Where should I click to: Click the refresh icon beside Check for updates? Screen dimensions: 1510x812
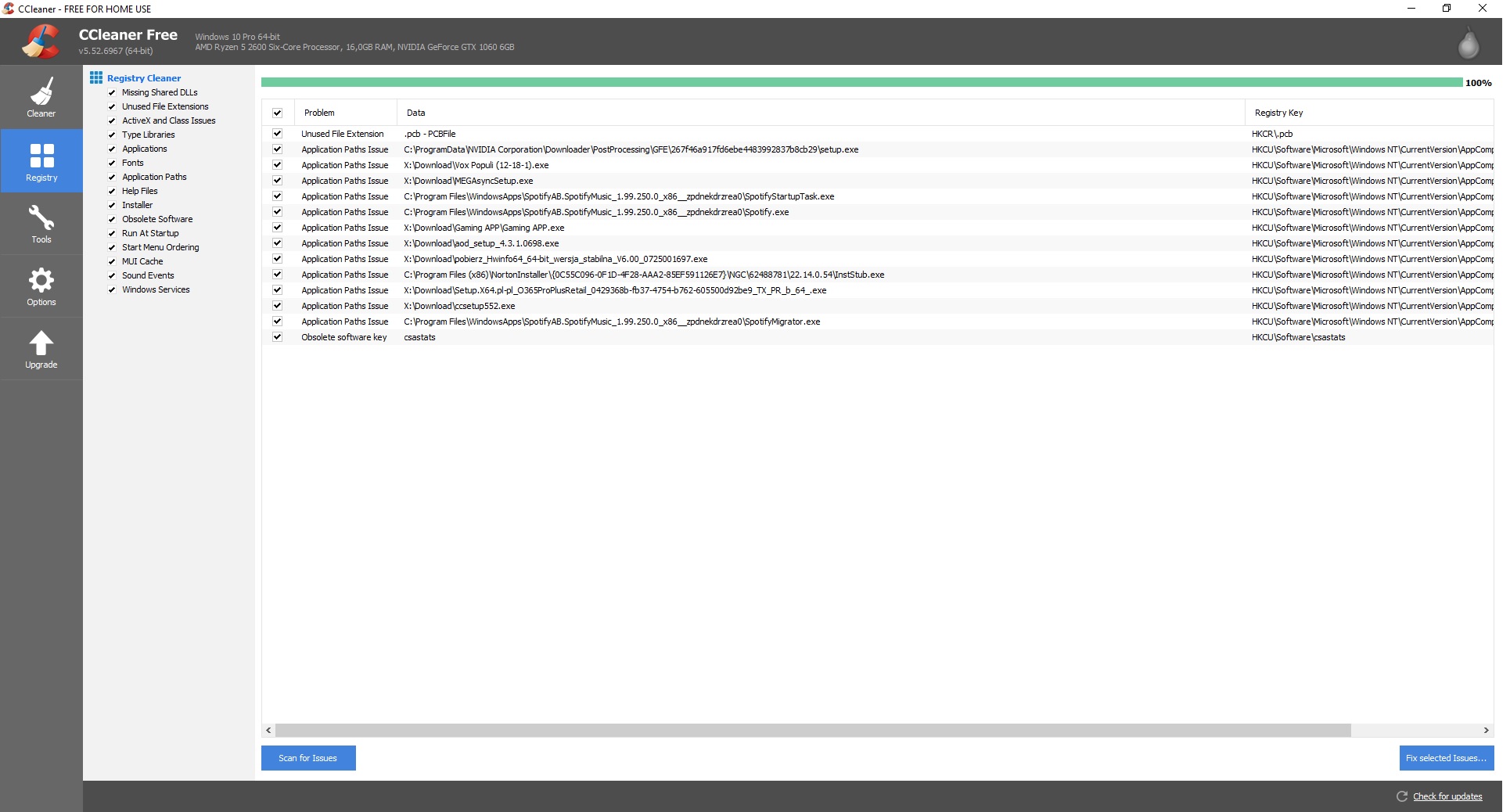coord(1402,796)
